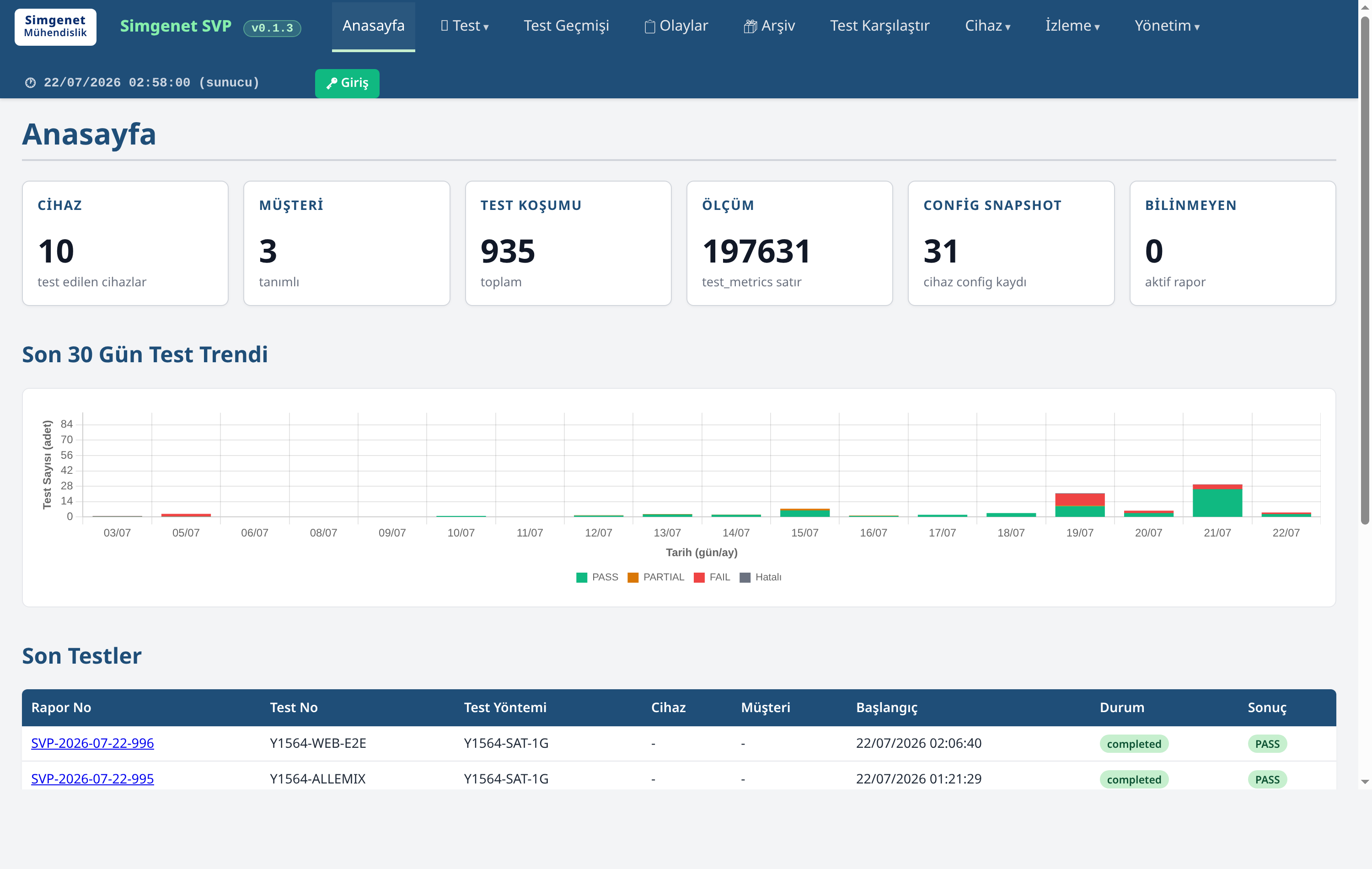Open report SVP-2026-07-22-995
Screen dimensions: 1372x869
(x=92, y=778)
